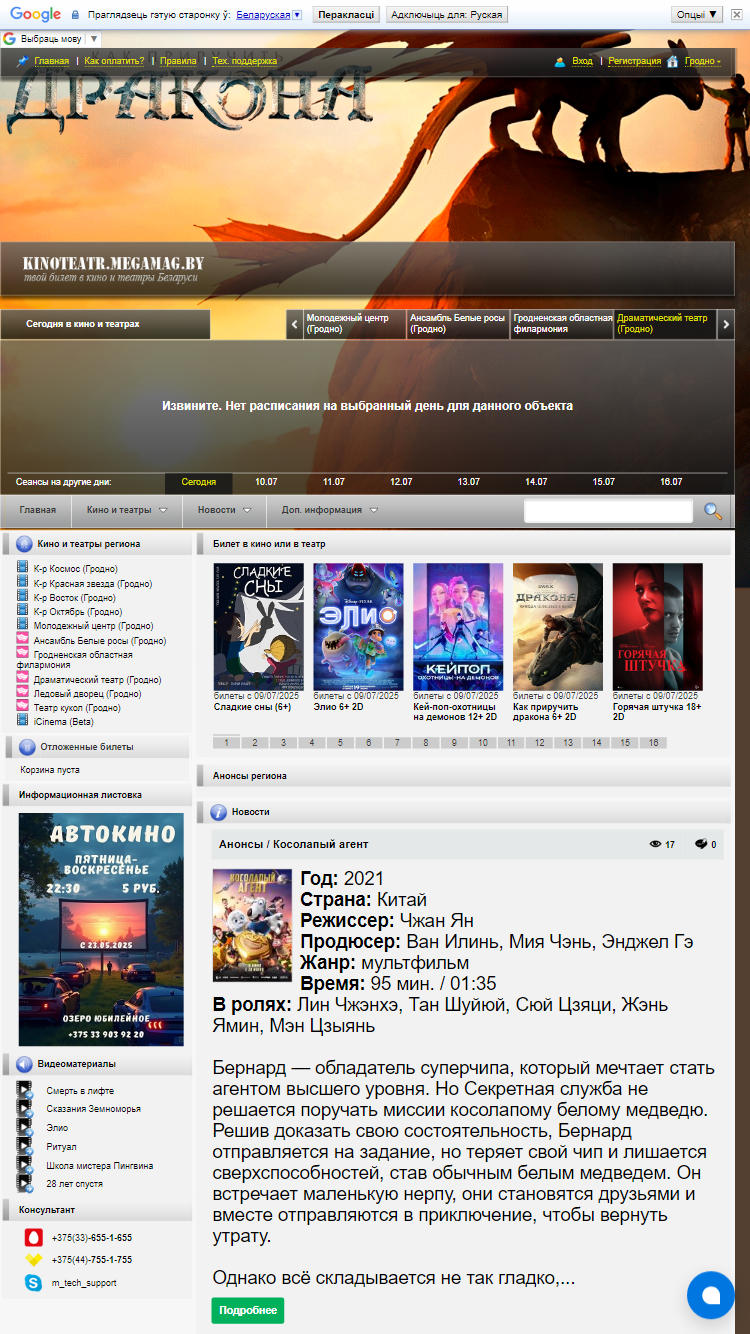Open the Как оплатить? link
The height and width of the screenshot is (1334, 750).
click(114, 61)
